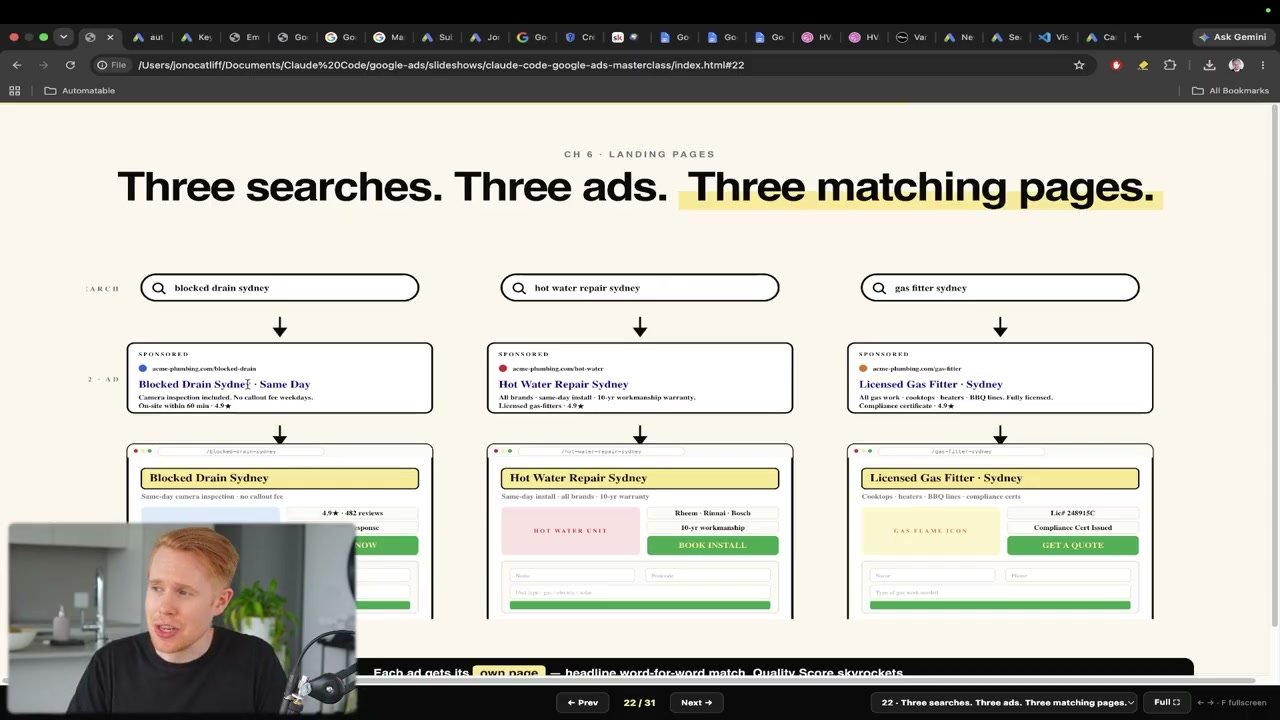Click the 'Three matching pages.' highlighted heading

(x=920, y=187)
